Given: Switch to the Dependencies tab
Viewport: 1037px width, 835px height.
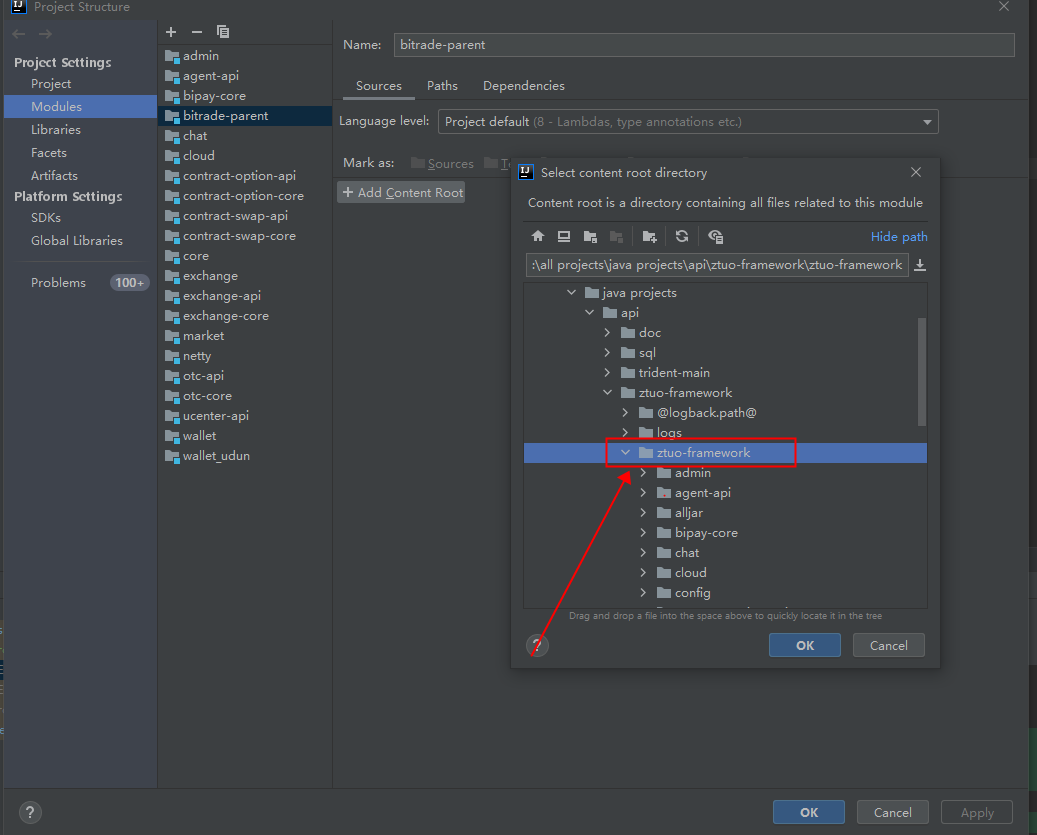Looking at the screenshot, I should click(524, 86).
